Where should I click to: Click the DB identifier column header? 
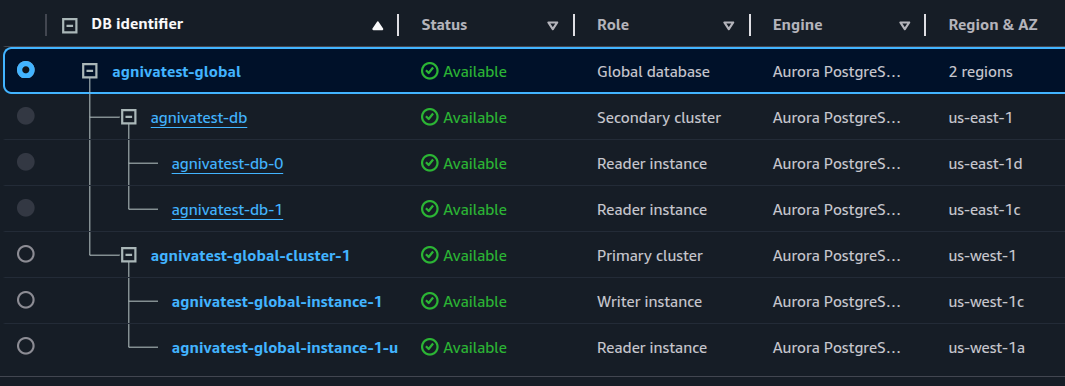coord(137,24)
